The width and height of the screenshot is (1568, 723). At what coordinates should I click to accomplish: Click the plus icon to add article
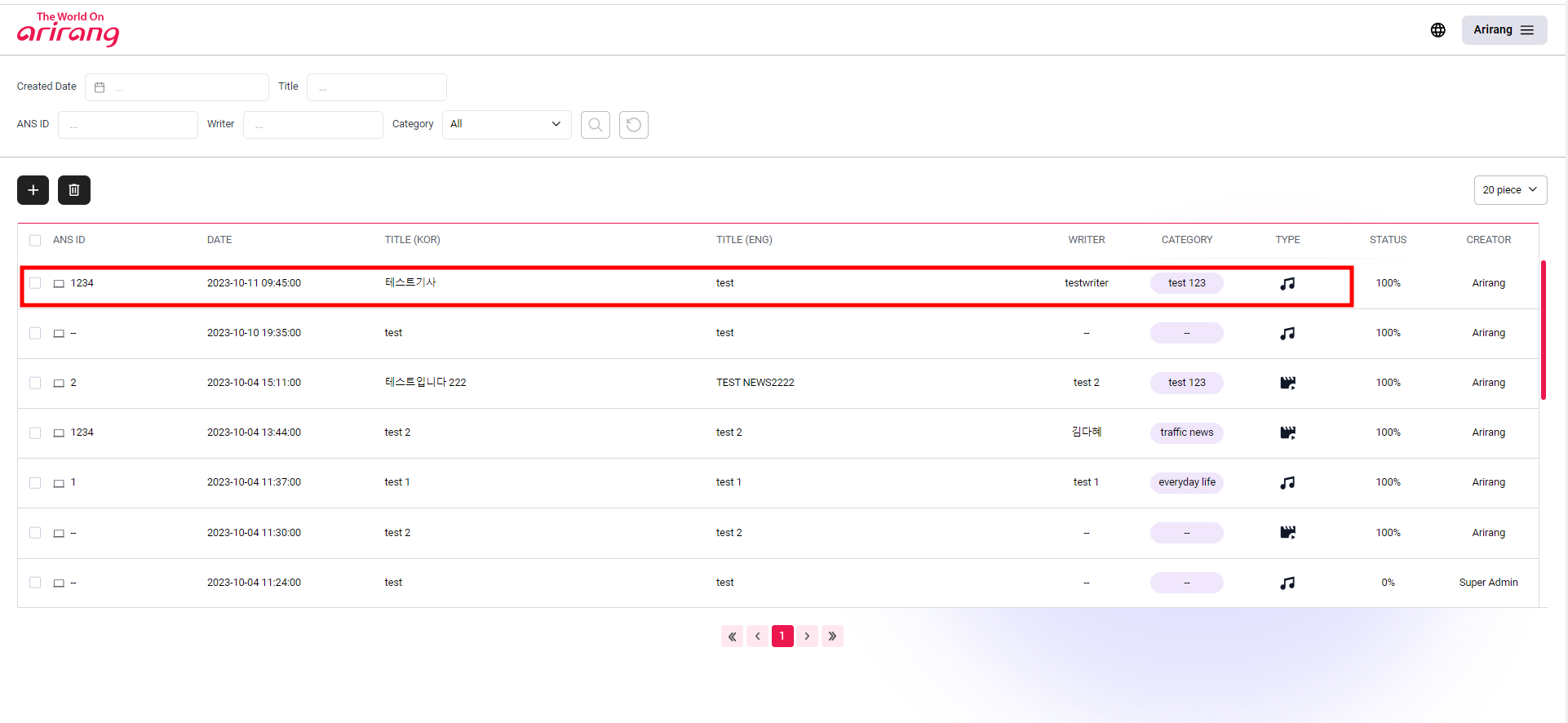[33, 190]
